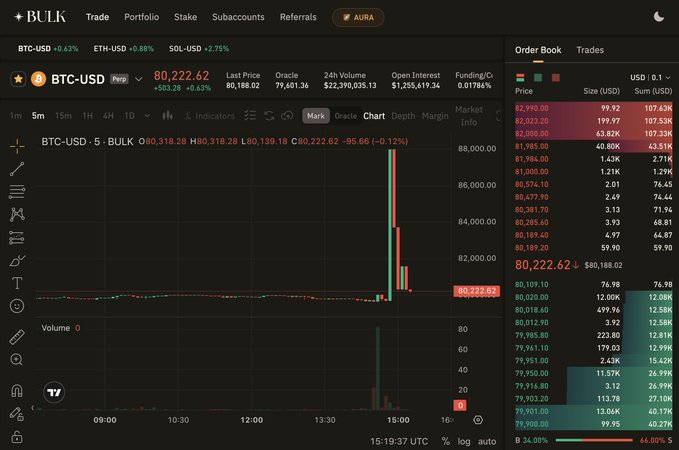Show asks only order book view
The width and height of the screenshot is (679, 450).
[x=556, y=78]
